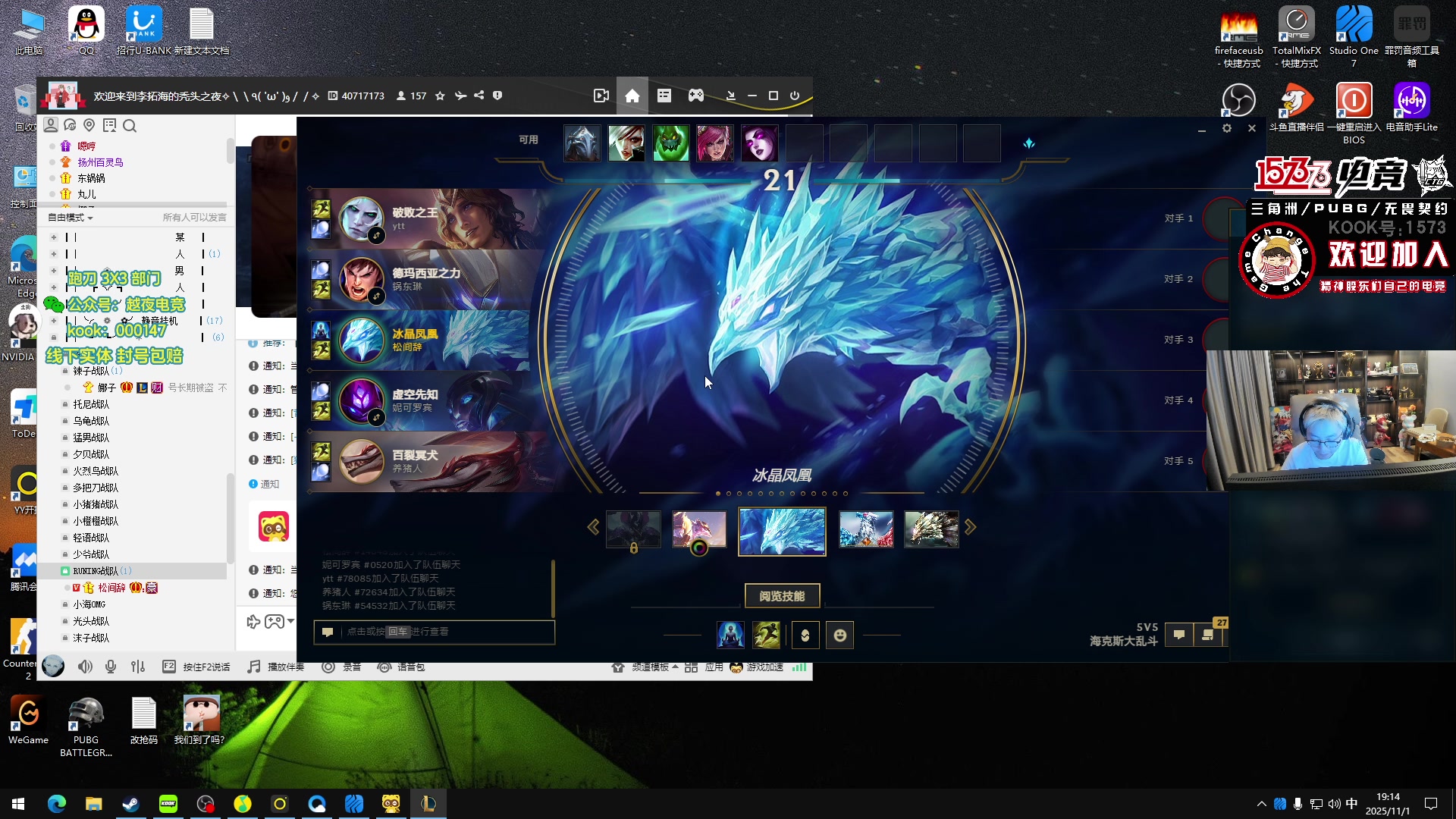Select the 火烈鸟战队 sub-channel
This screenshot has height=819, width=1456.
click(96, 471)
